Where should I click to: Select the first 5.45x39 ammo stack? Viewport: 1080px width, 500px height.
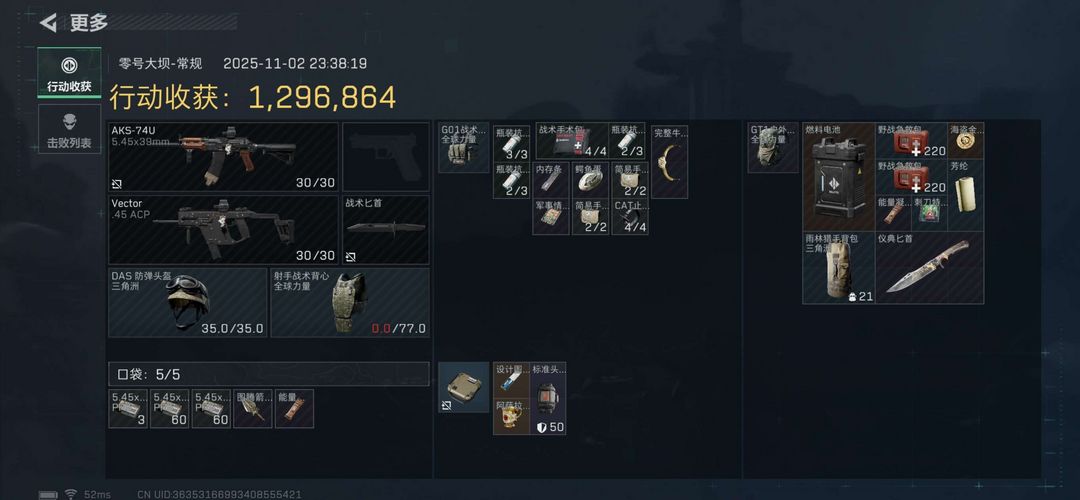click(x=129, y=408)
